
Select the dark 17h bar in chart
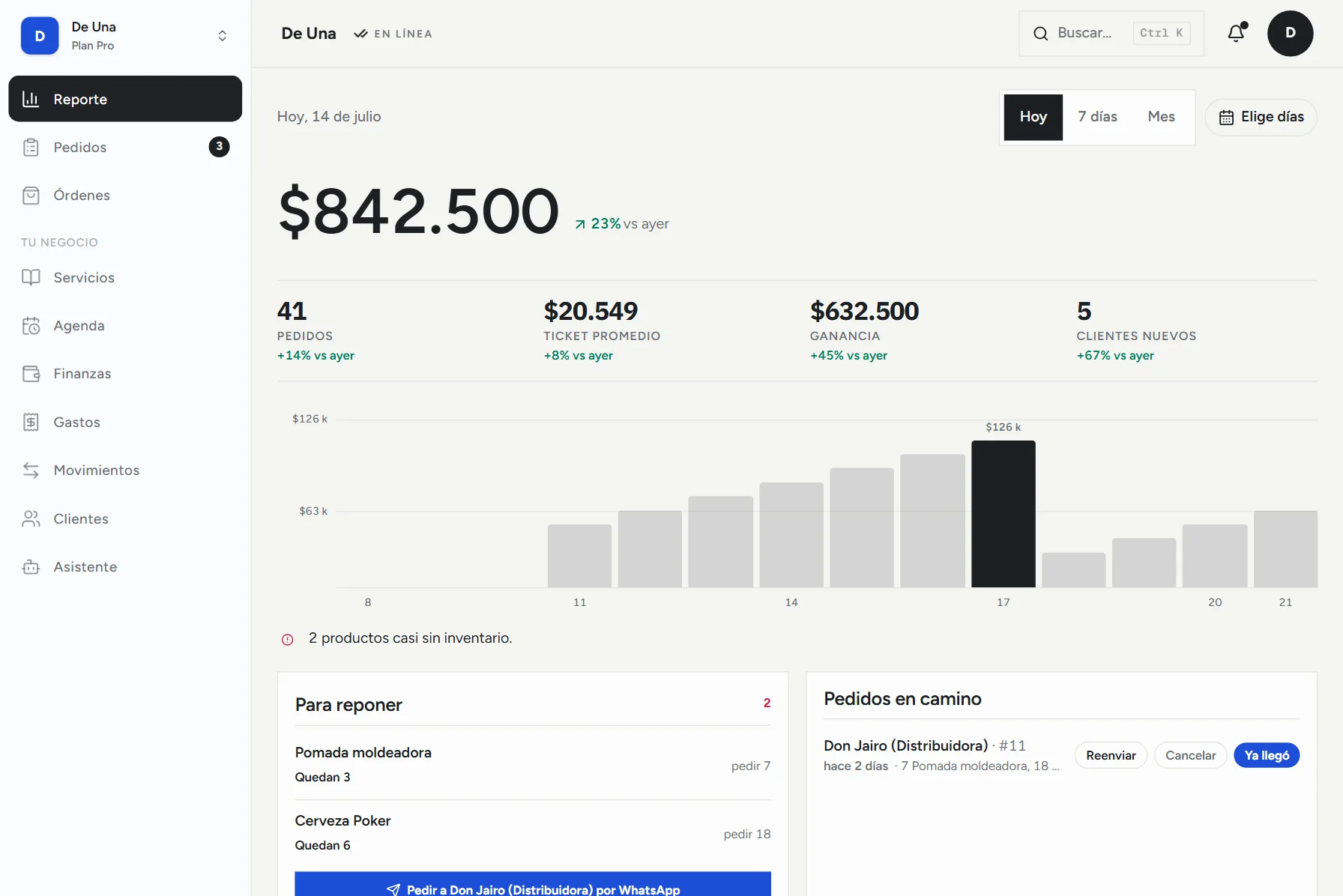tap(1004, 514)
